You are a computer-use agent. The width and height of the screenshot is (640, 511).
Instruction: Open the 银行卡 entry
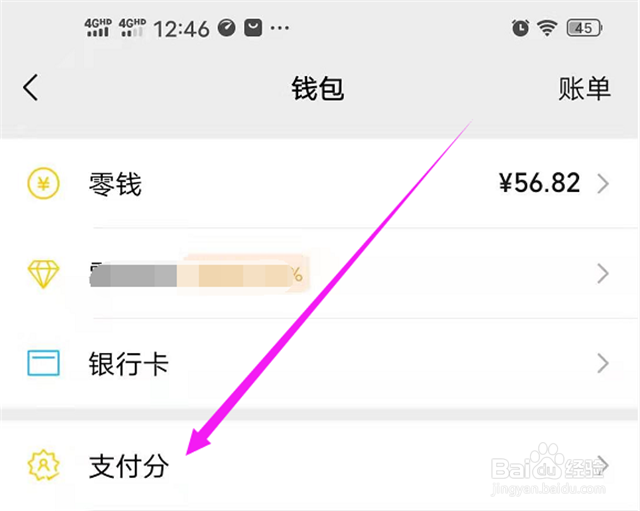(129, 363)
